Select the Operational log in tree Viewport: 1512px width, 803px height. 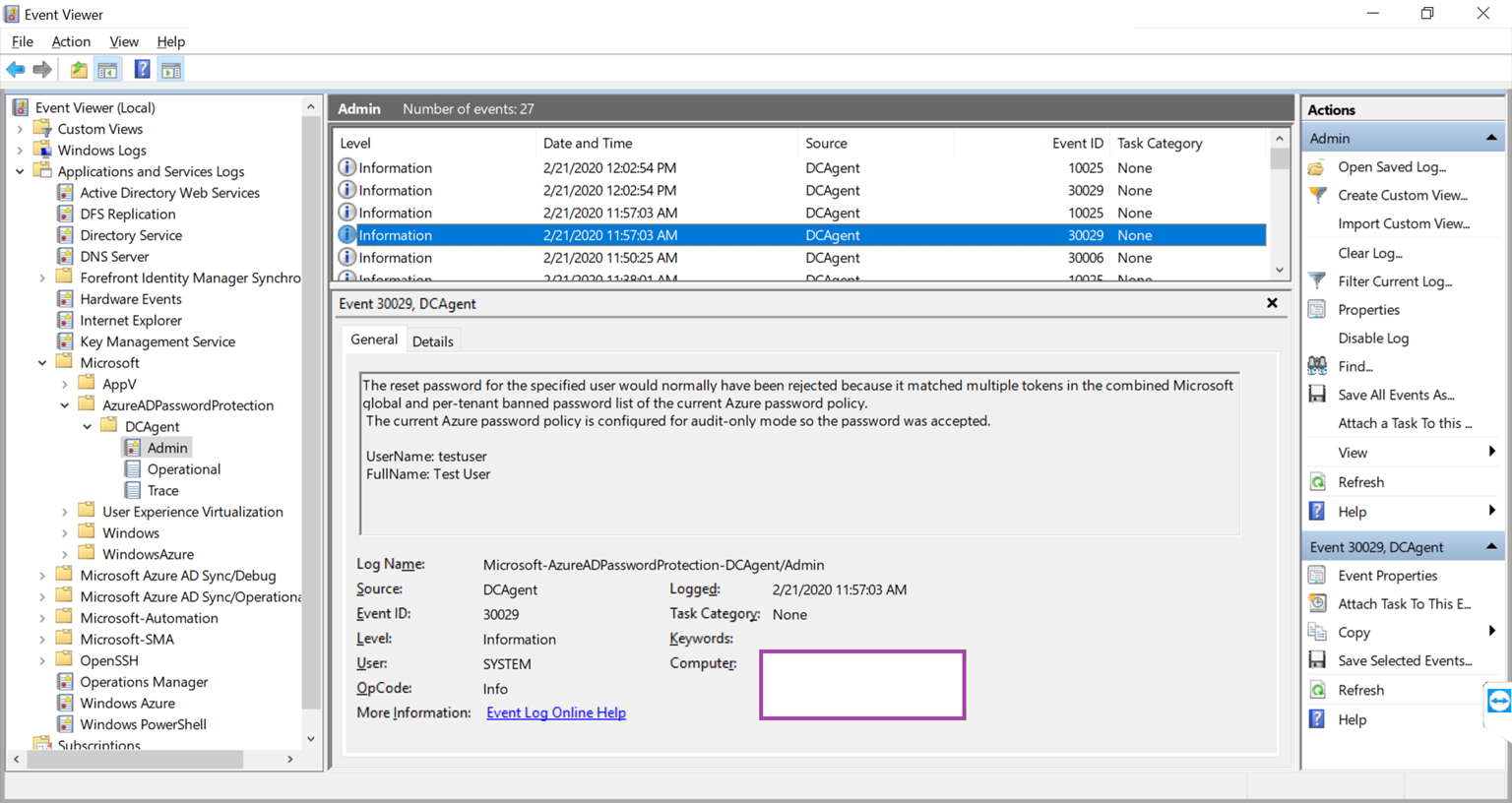click(184, 469)
